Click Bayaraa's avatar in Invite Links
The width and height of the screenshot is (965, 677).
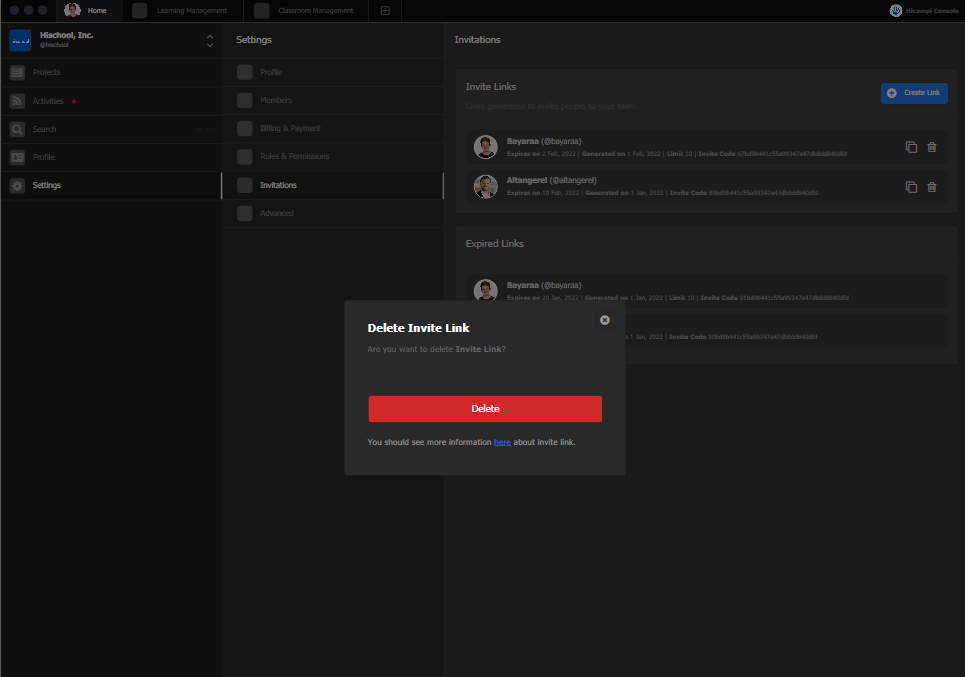(x=486, y=147)
